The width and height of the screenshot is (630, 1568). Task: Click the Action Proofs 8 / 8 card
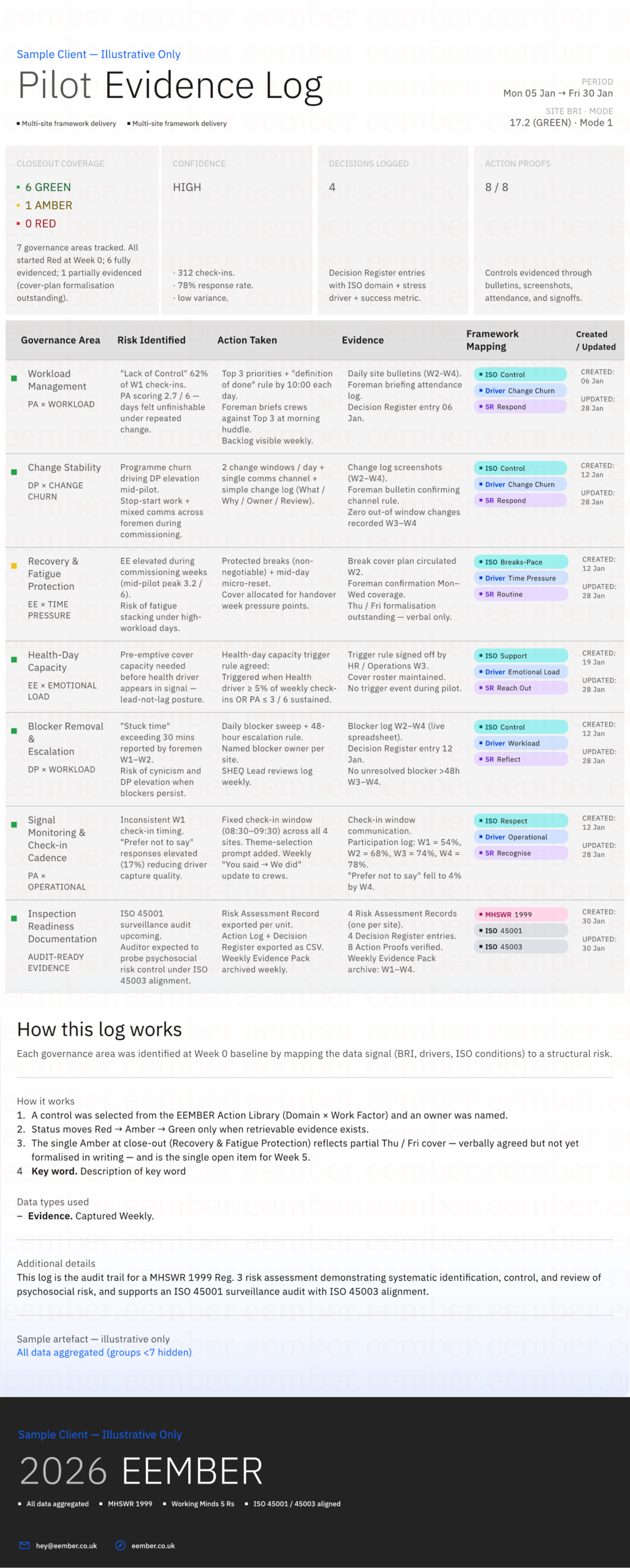tap(548, 230)
